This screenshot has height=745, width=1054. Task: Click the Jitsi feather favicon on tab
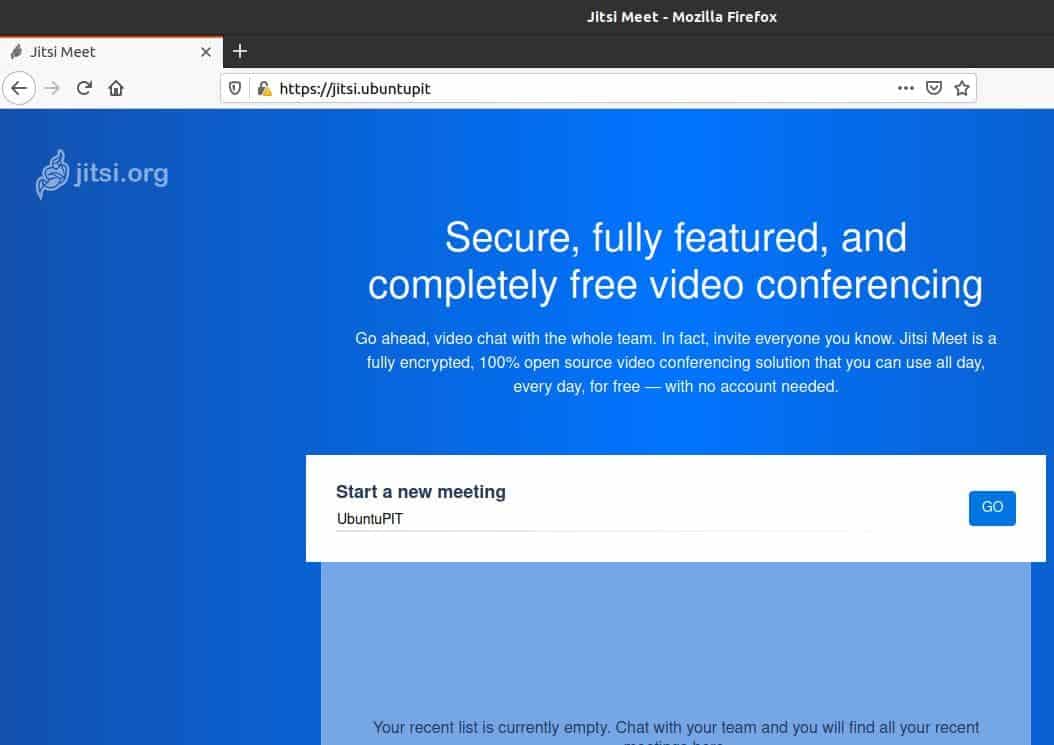[17, 52]
